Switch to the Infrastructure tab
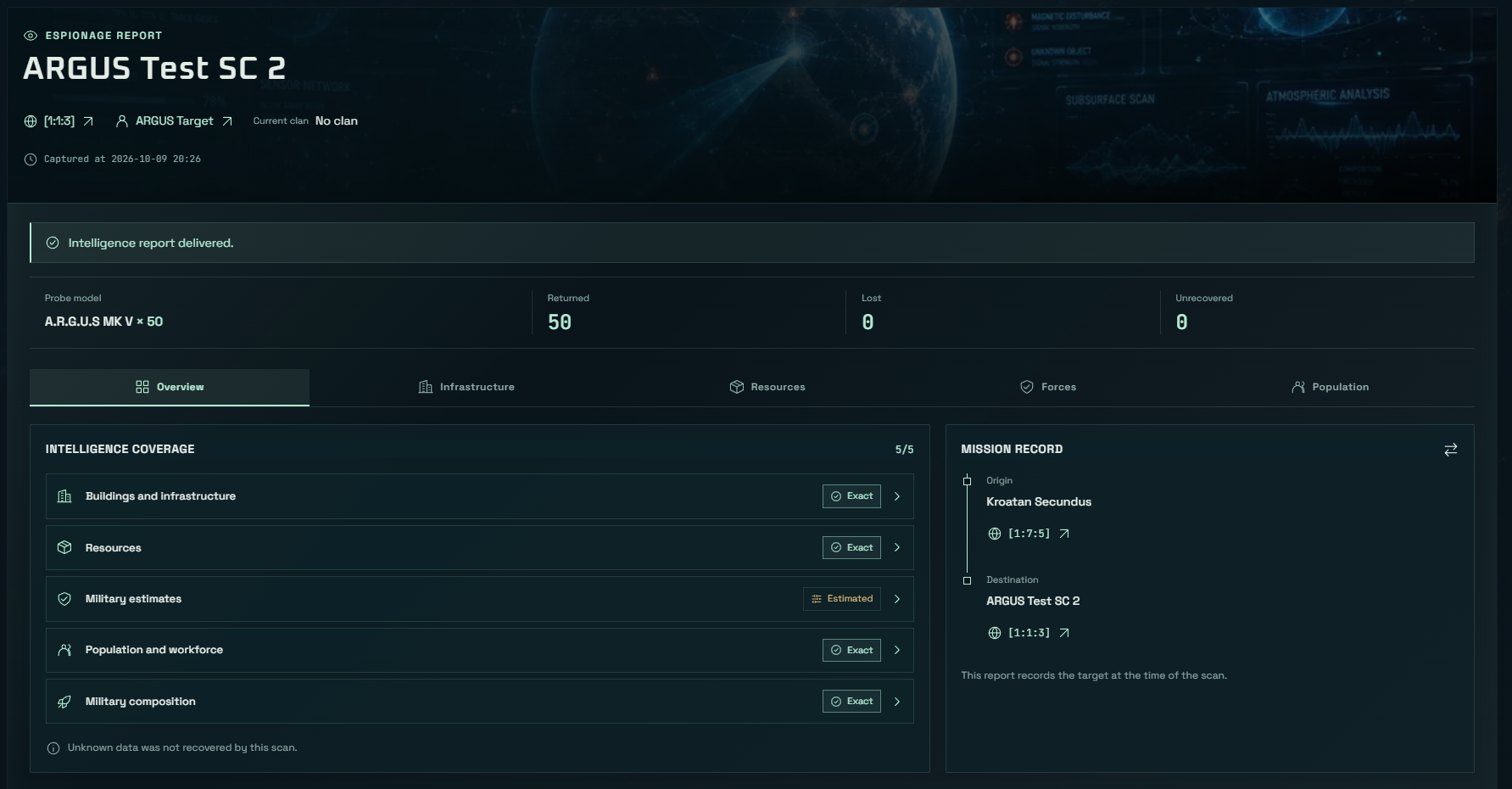This screenshot has height=789, width=1512. [x=466, y=387]
